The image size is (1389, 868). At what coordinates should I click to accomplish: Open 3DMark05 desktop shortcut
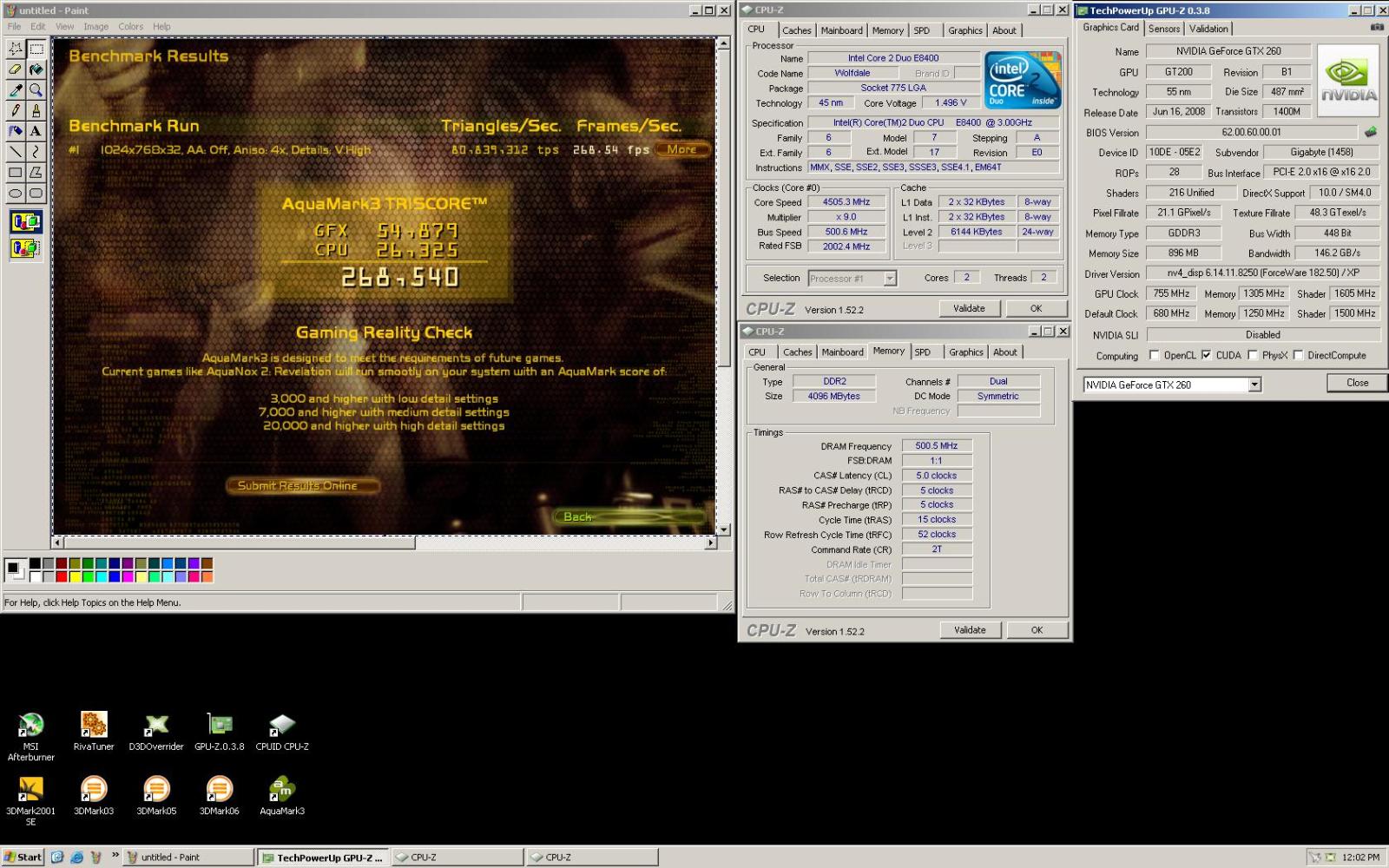[156, 796]
